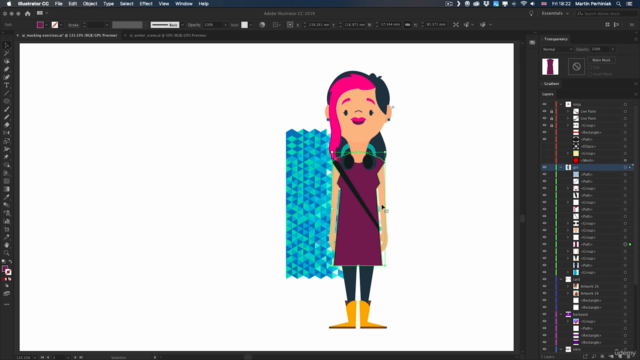Open the Discover lightbulb icon
The width and height of the screenshot is (640, 360).
(x=531, y=13)
